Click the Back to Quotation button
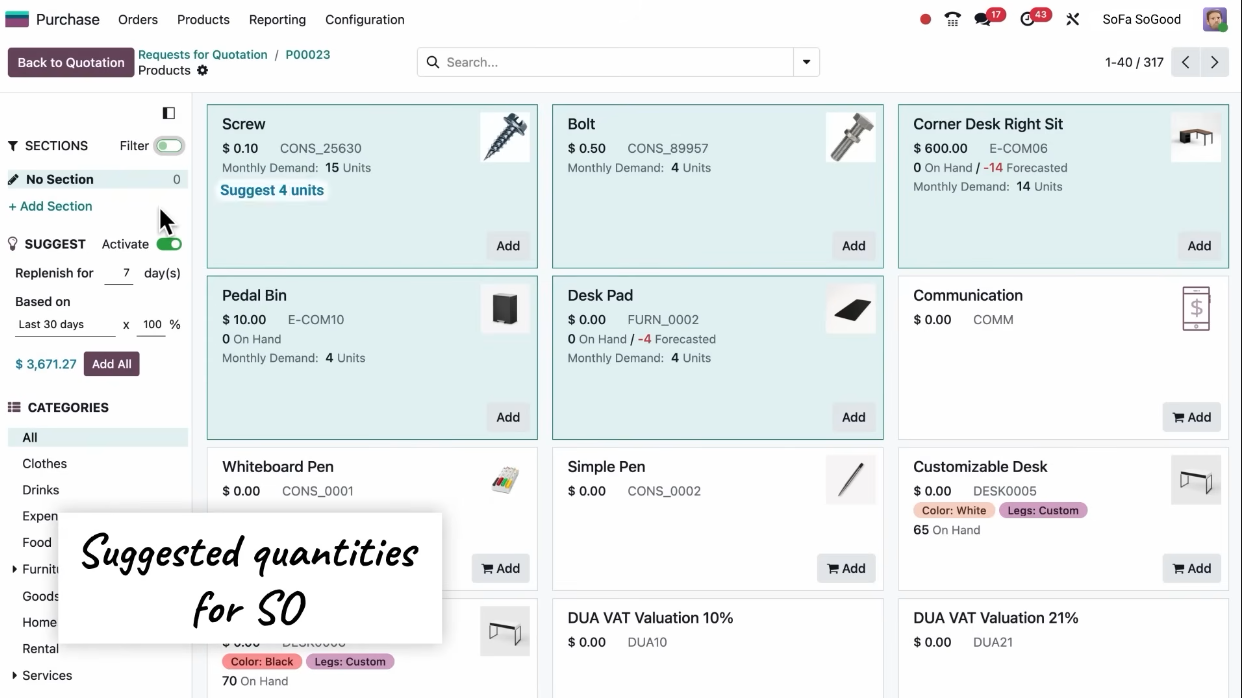This screenshot has height=698, width=1242. (x=71, y=62)
